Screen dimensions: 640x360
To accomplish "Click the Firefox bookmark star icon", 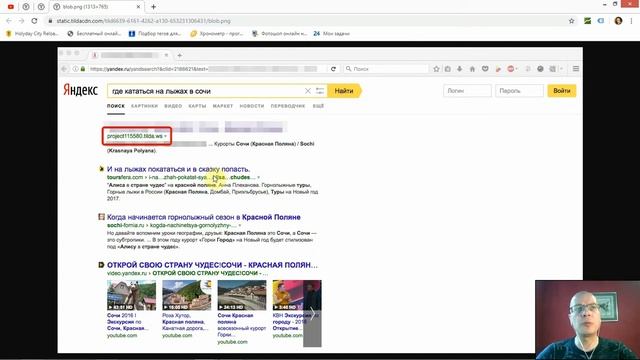I will click(436, 69).
